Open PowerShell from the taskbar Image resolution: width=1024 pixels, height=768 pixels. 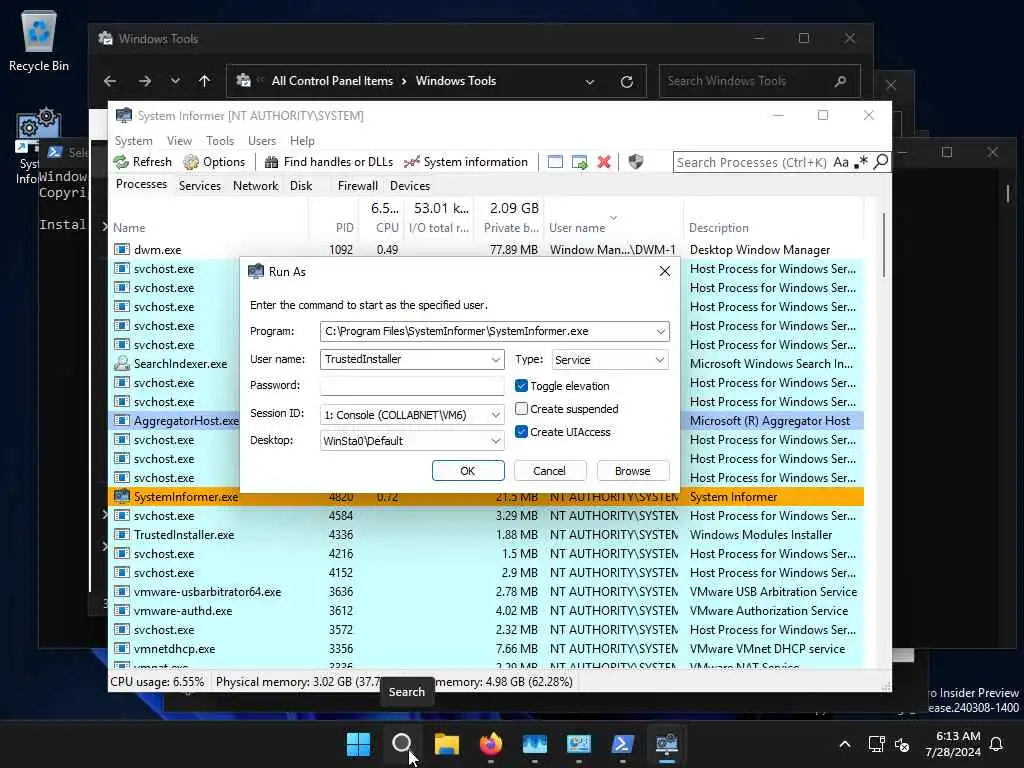(622, 744)
